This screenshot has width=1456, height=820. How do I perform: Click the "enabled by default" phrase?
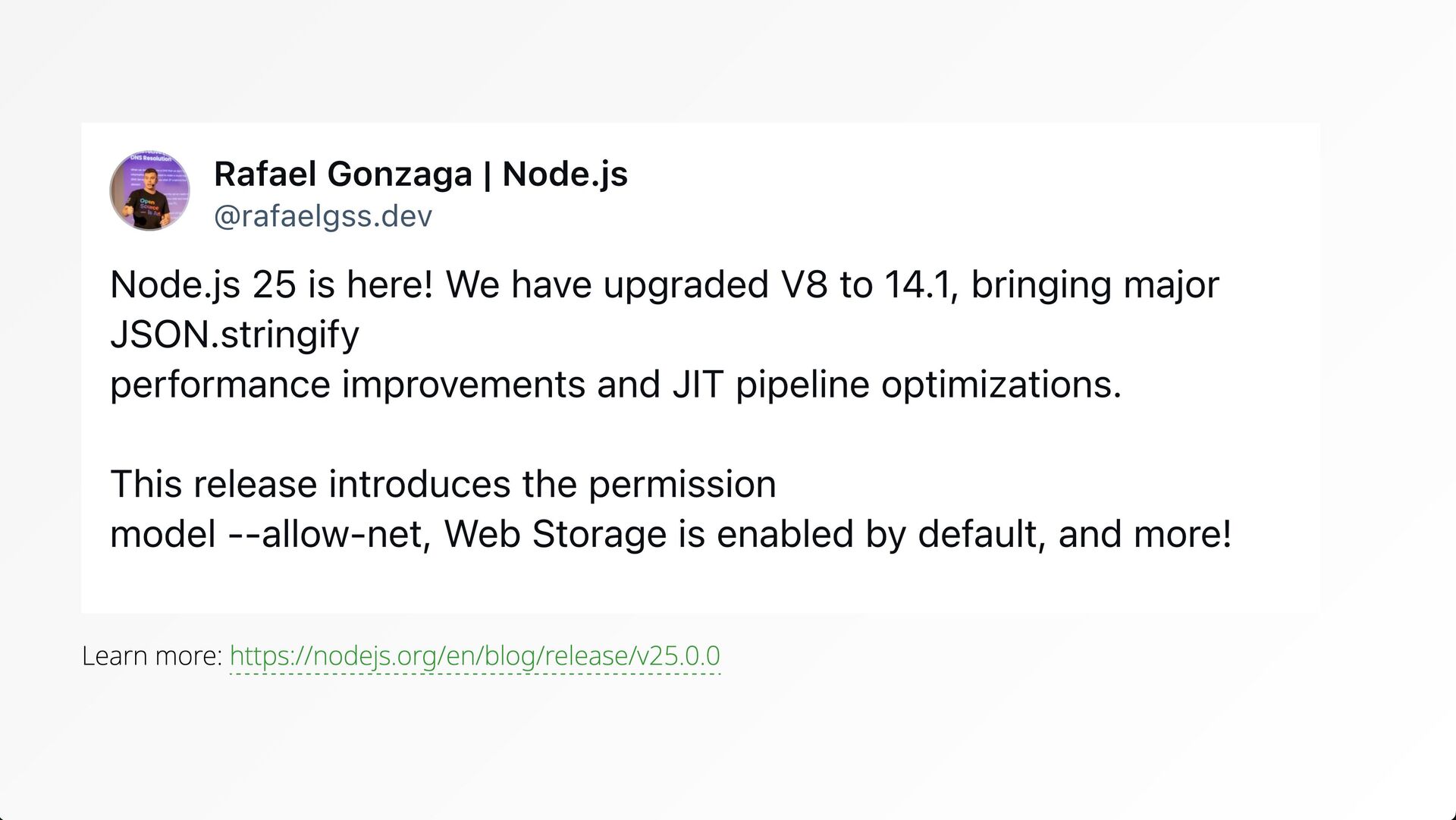(x=877, y=534)
